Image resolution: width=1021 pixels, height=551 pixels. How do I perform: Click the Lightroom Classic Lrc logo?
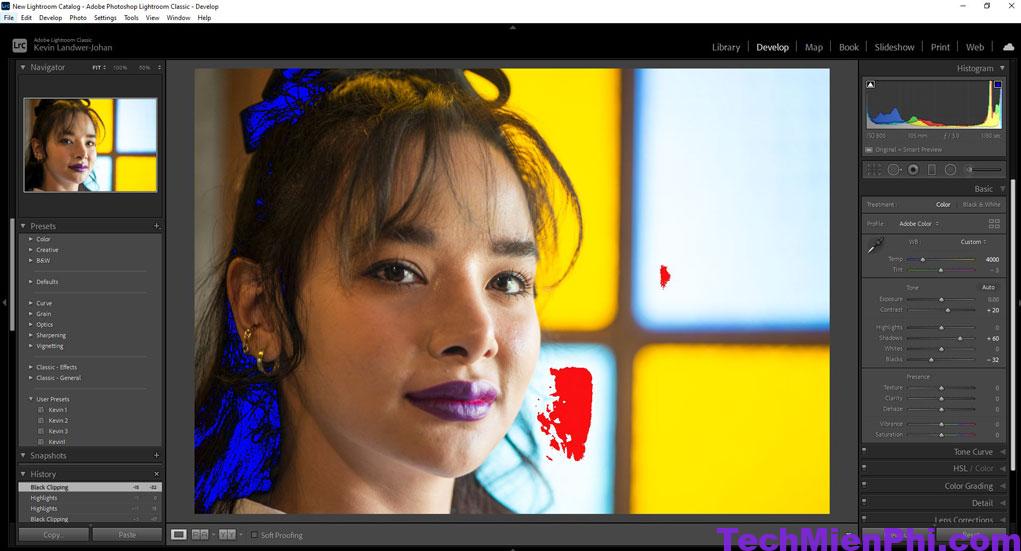coord(20,46)
